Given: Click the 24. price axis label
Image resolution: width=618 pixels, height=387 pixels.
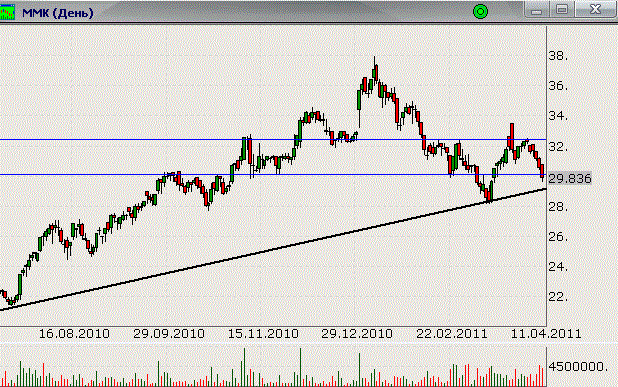Looking at the screenshot, I should pyautogui.click(x=558, y=267).
